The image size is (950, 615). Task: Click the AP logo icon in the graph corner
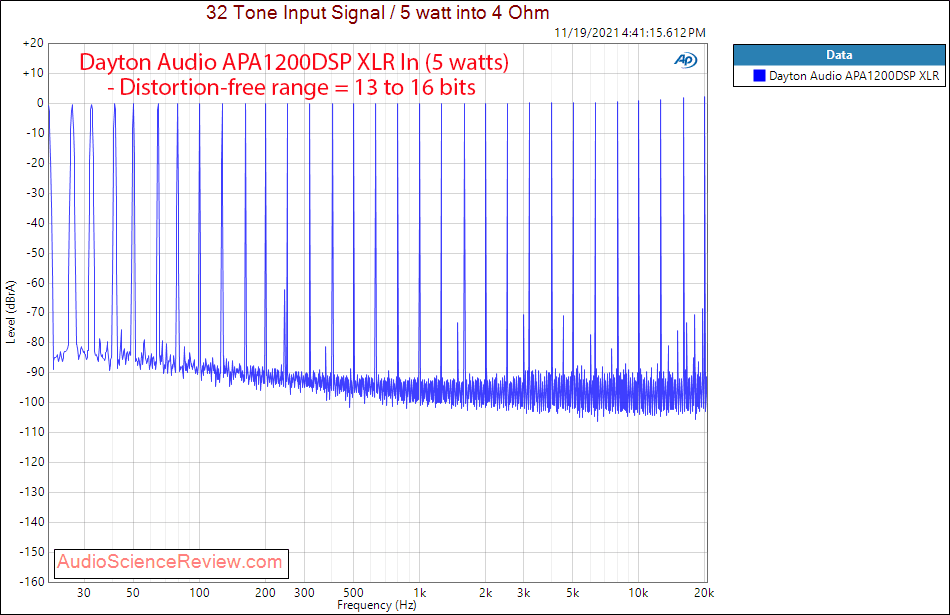pyautogui.click(x=686, y=60)
